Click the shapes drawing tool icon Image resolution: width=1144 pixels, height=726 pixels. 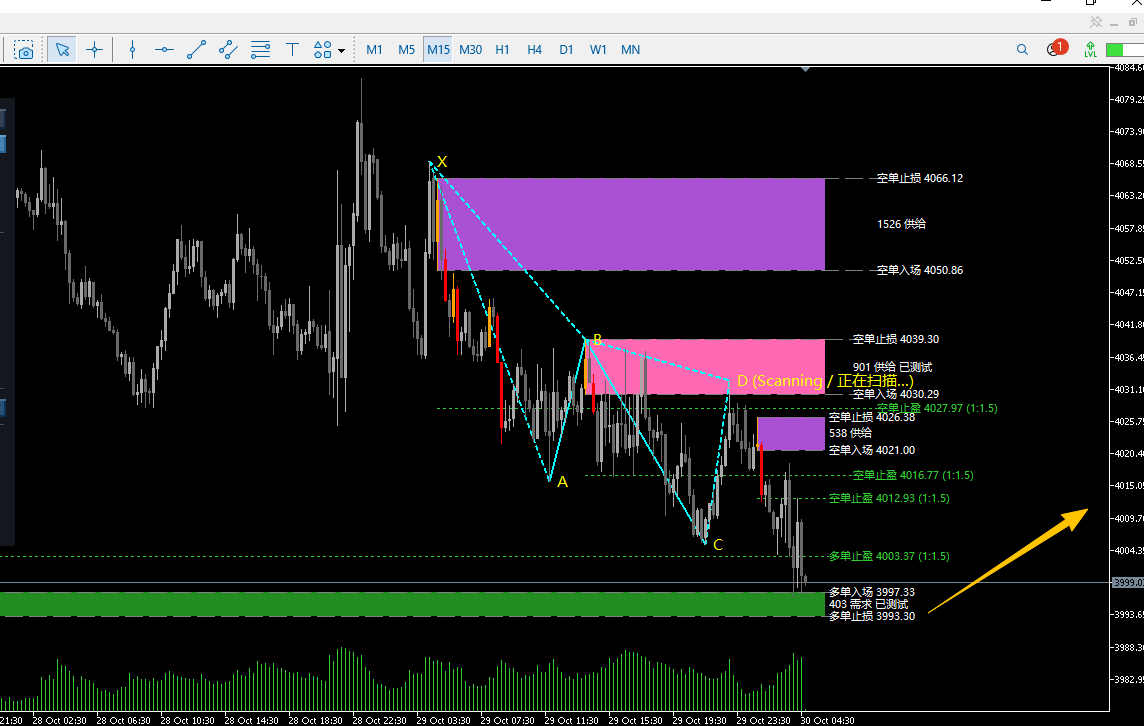tap(322, 50)
